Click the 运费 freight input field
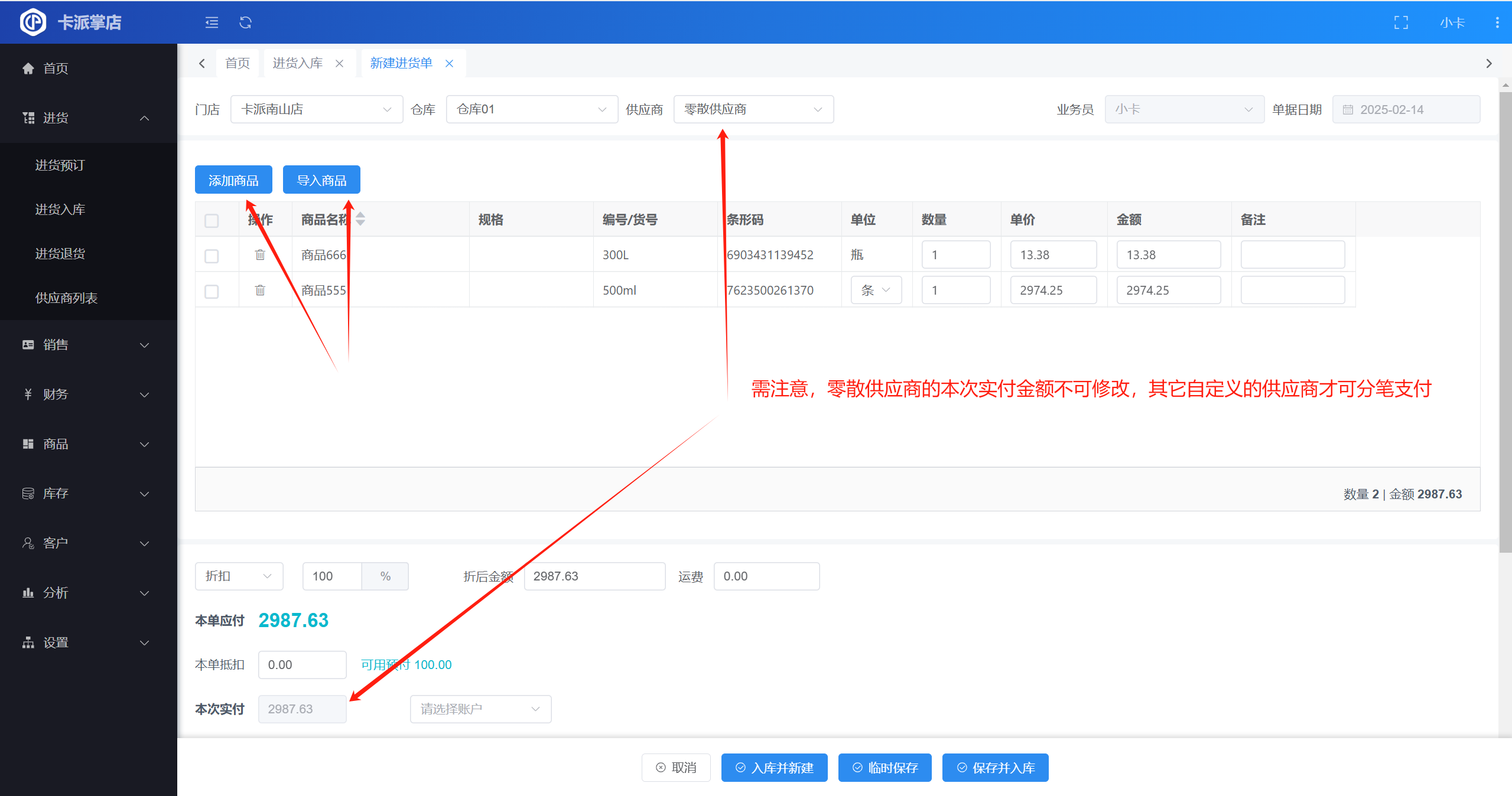The image size is (1512, 796). click(x=766, y=576)
